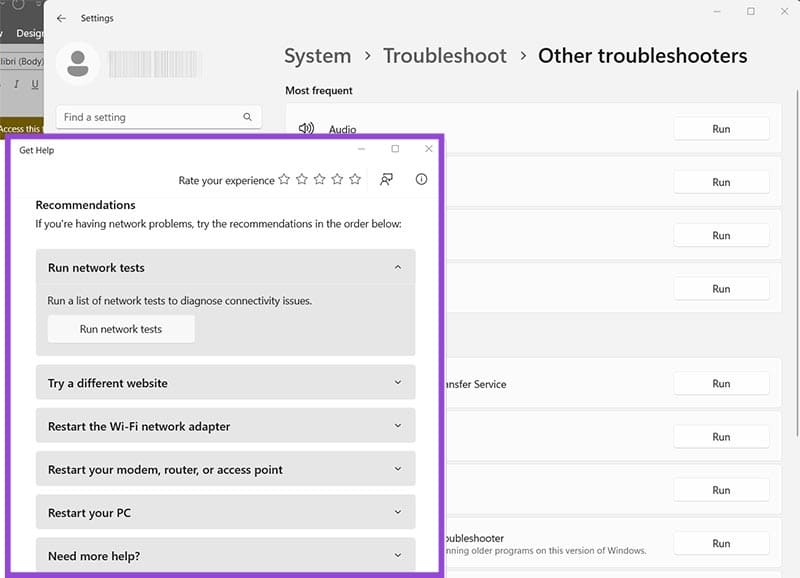Maximize the Get Help window
This screenshot has width=800, height=578.
pyautogui.click(x=395, y=148)
